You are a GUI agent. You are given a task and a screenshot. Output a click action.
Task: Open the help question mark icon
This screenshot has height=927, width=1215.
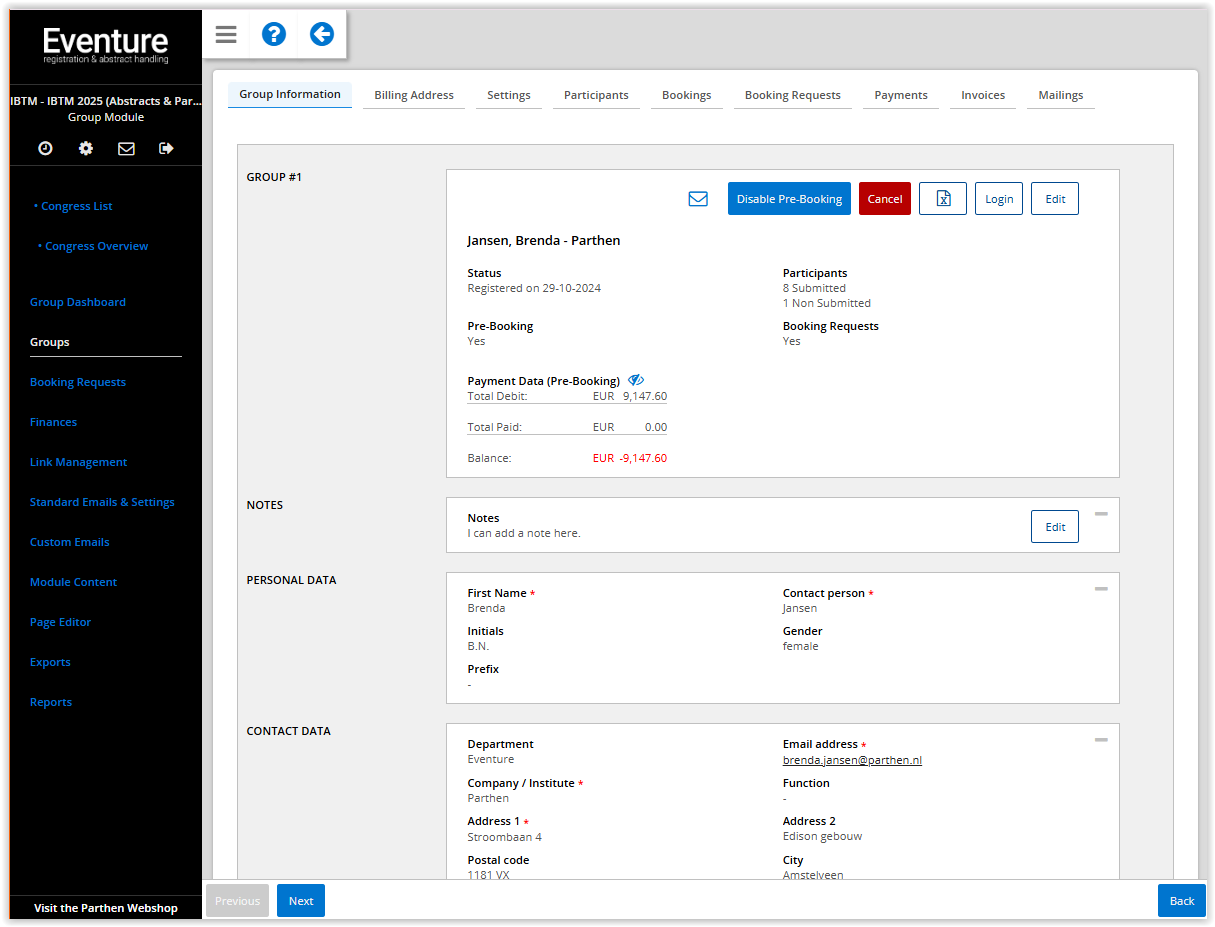click(273, 35)
